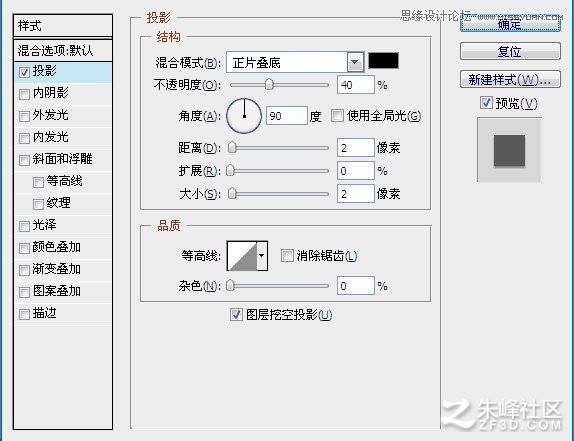Enable the 颜色叠加 color overlay checkbox

point(24,248)
